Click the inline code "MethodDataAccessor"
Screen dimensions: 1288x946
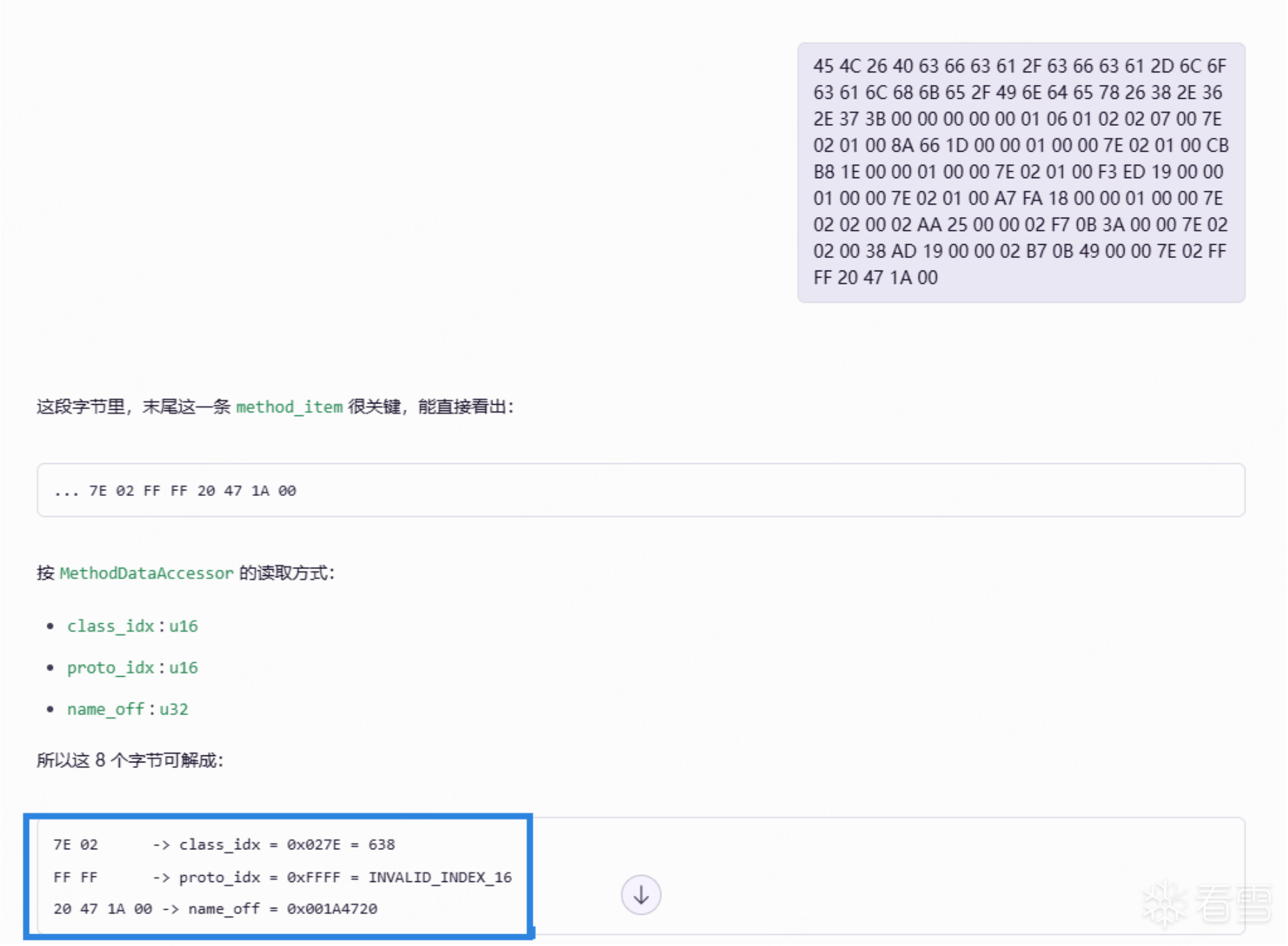click(x=147, y=573)
